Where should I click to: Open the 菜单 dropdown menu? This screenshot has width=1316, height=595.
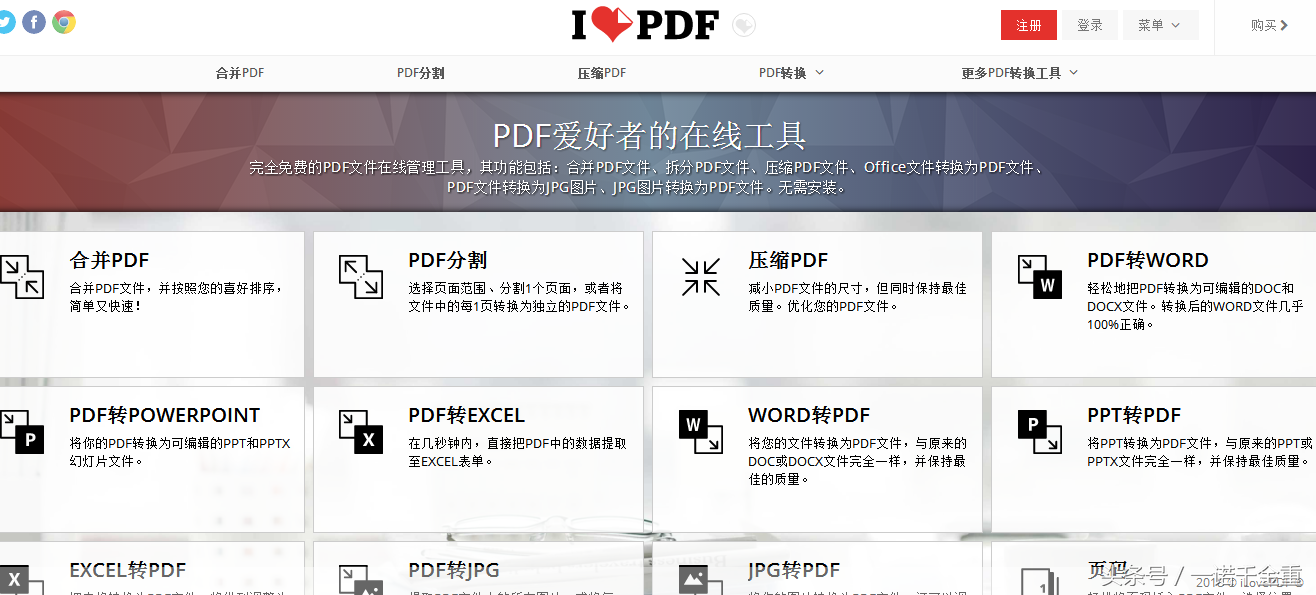pos(1160,25)
